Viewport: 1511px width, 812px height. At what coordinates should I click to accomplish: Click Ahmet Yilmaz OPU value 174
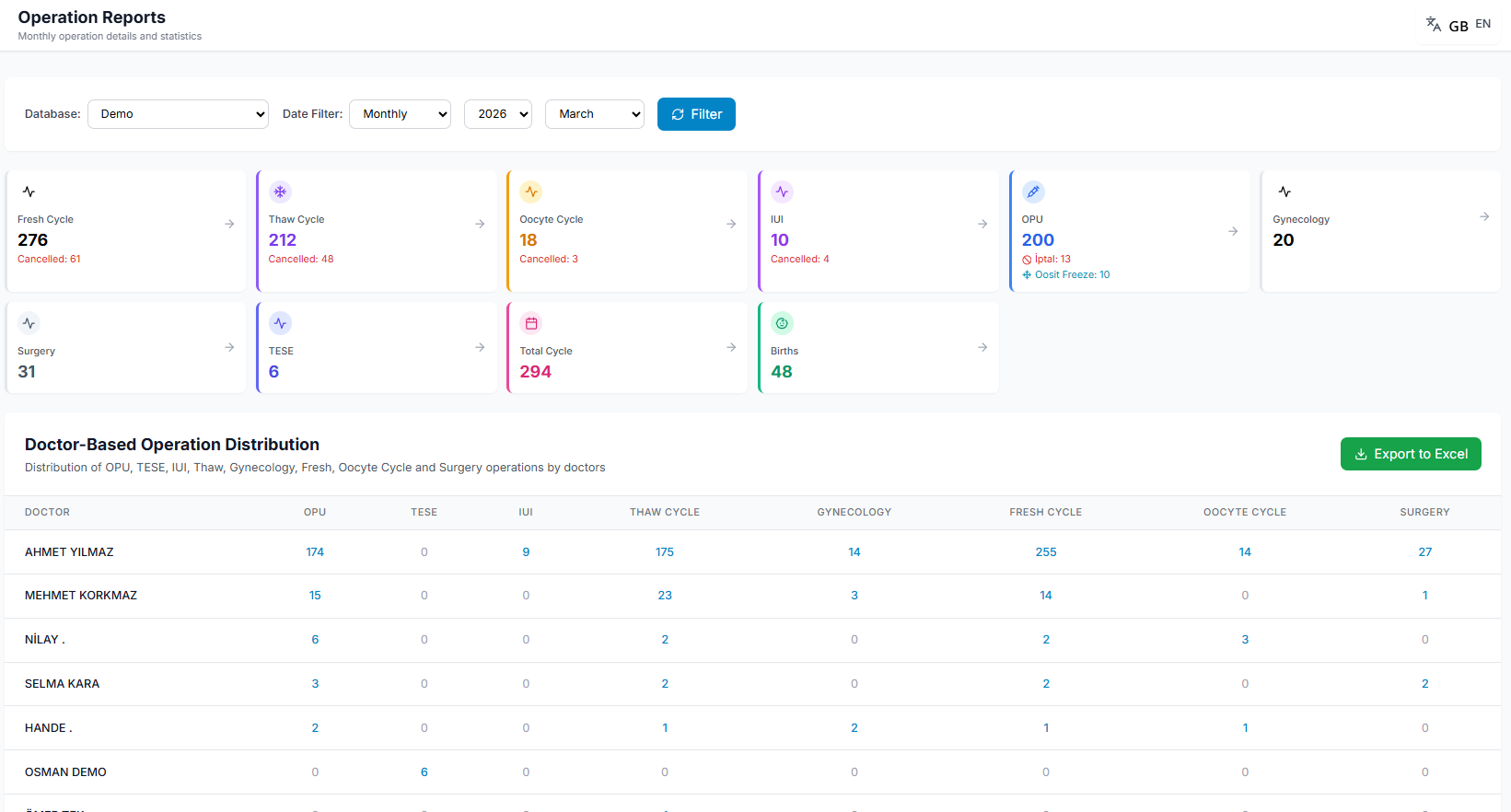tap(315, 552)
